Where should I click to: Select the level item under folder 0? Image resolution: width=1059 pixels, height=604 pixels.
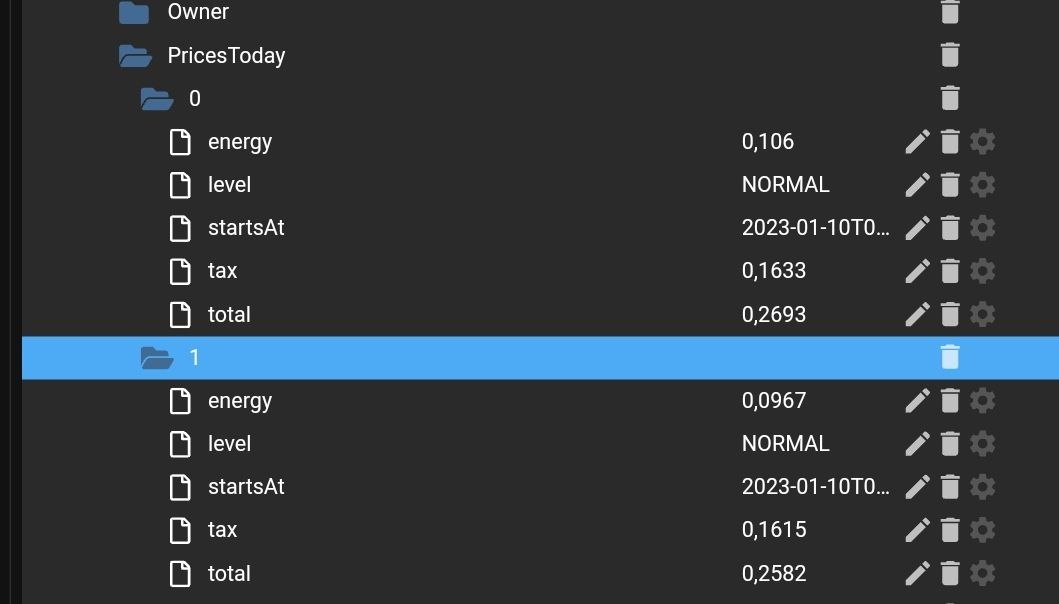[229, 184]
